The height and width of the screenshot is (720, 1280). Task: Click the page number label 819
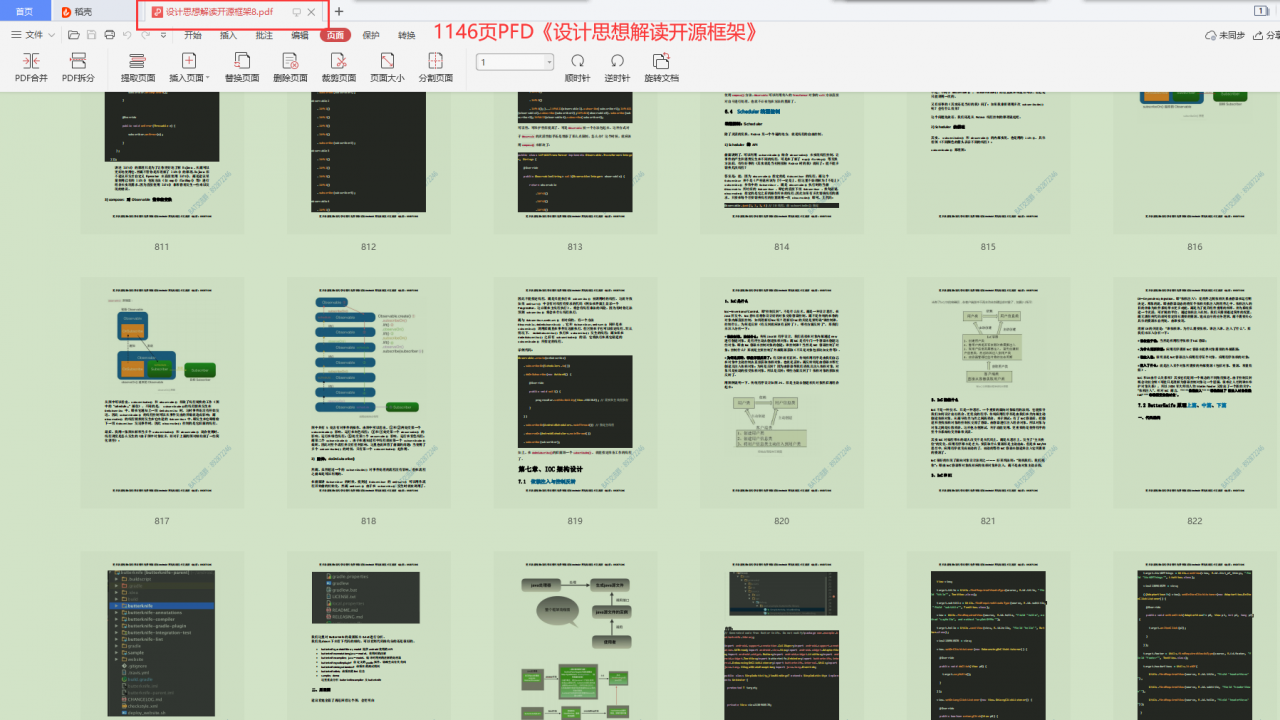tap(575, 521)
